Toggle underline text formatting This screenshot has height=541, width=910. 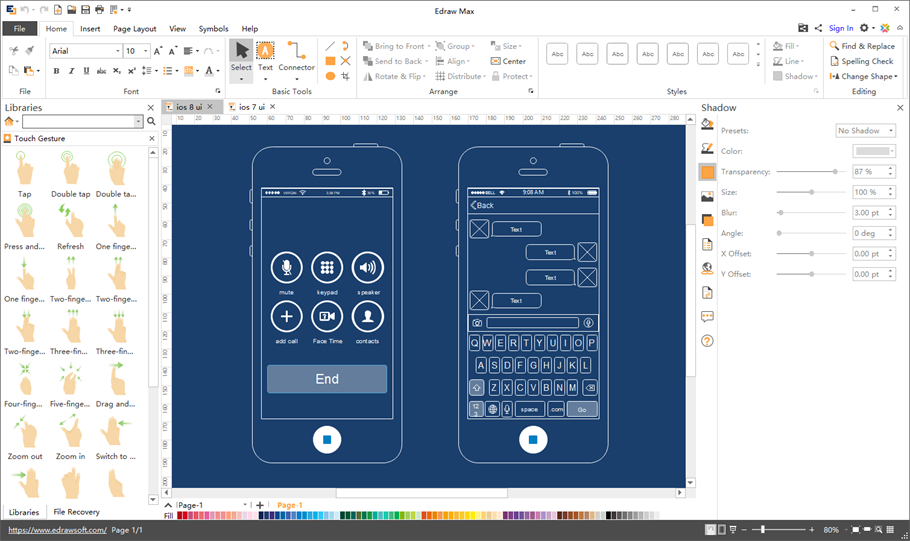tap(86, 71)
